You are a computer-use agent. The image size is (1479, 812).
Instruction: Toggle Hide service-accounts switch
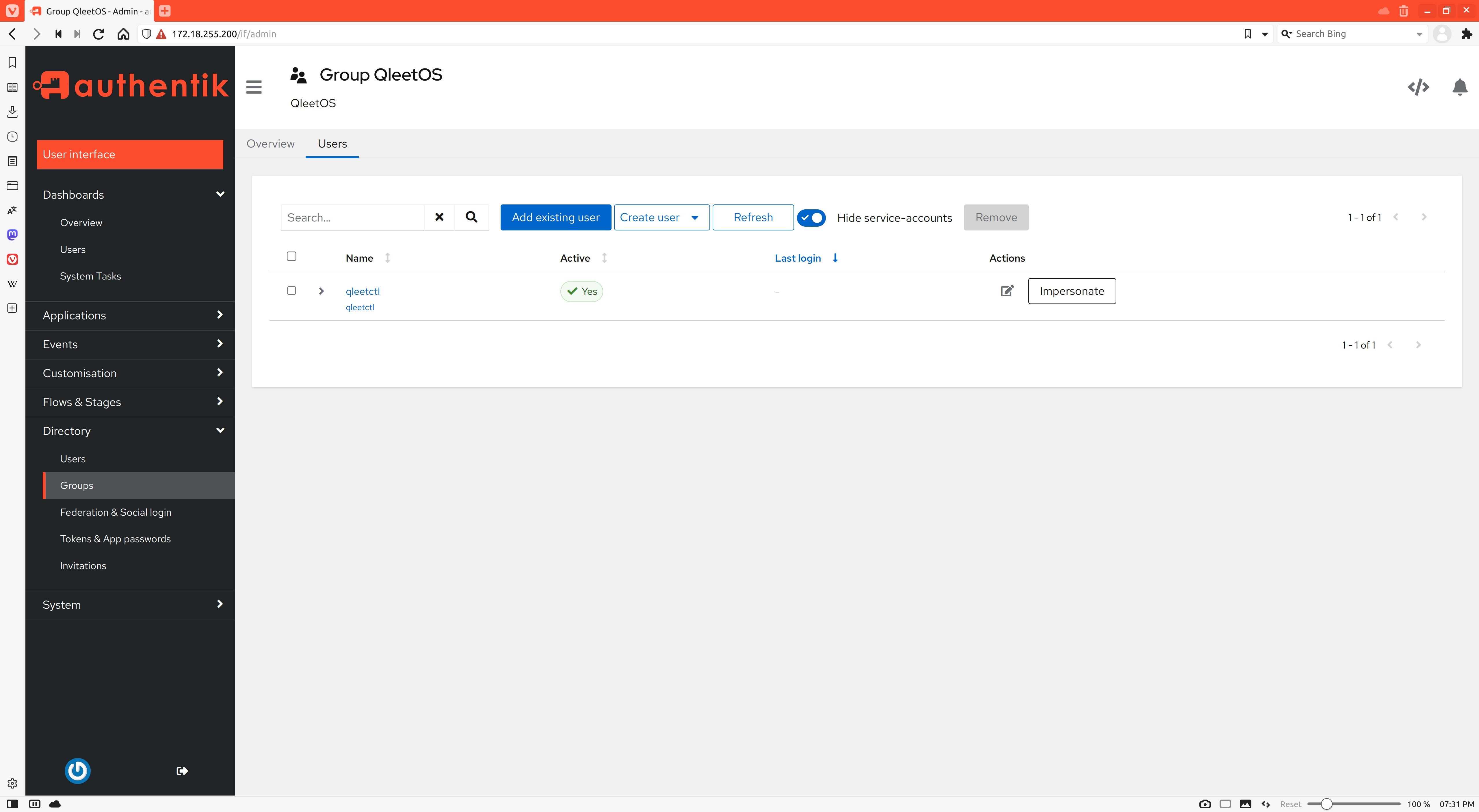pyautogui.click(x=811, y=217)
